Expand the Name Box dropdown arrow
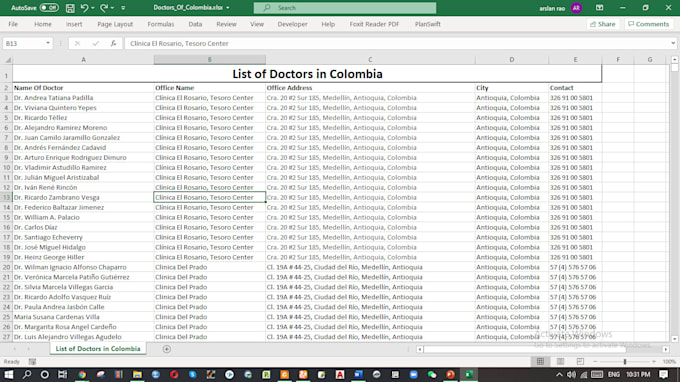 (48, 43)
